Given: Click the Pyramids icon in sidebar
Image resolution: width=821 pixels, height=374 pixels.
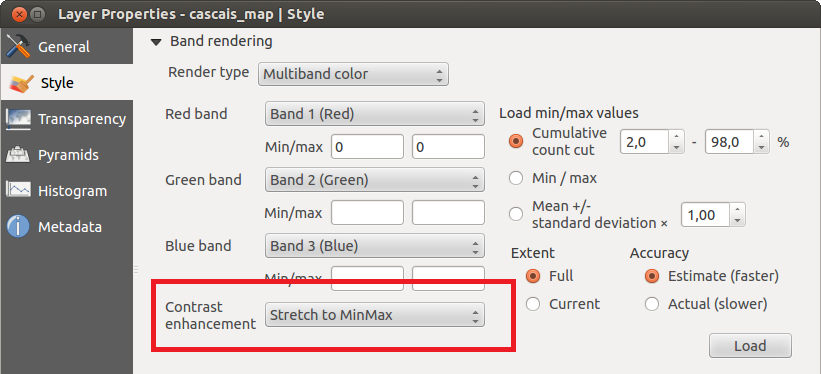Looking at the screenshot, I should (x=18, y=155).
